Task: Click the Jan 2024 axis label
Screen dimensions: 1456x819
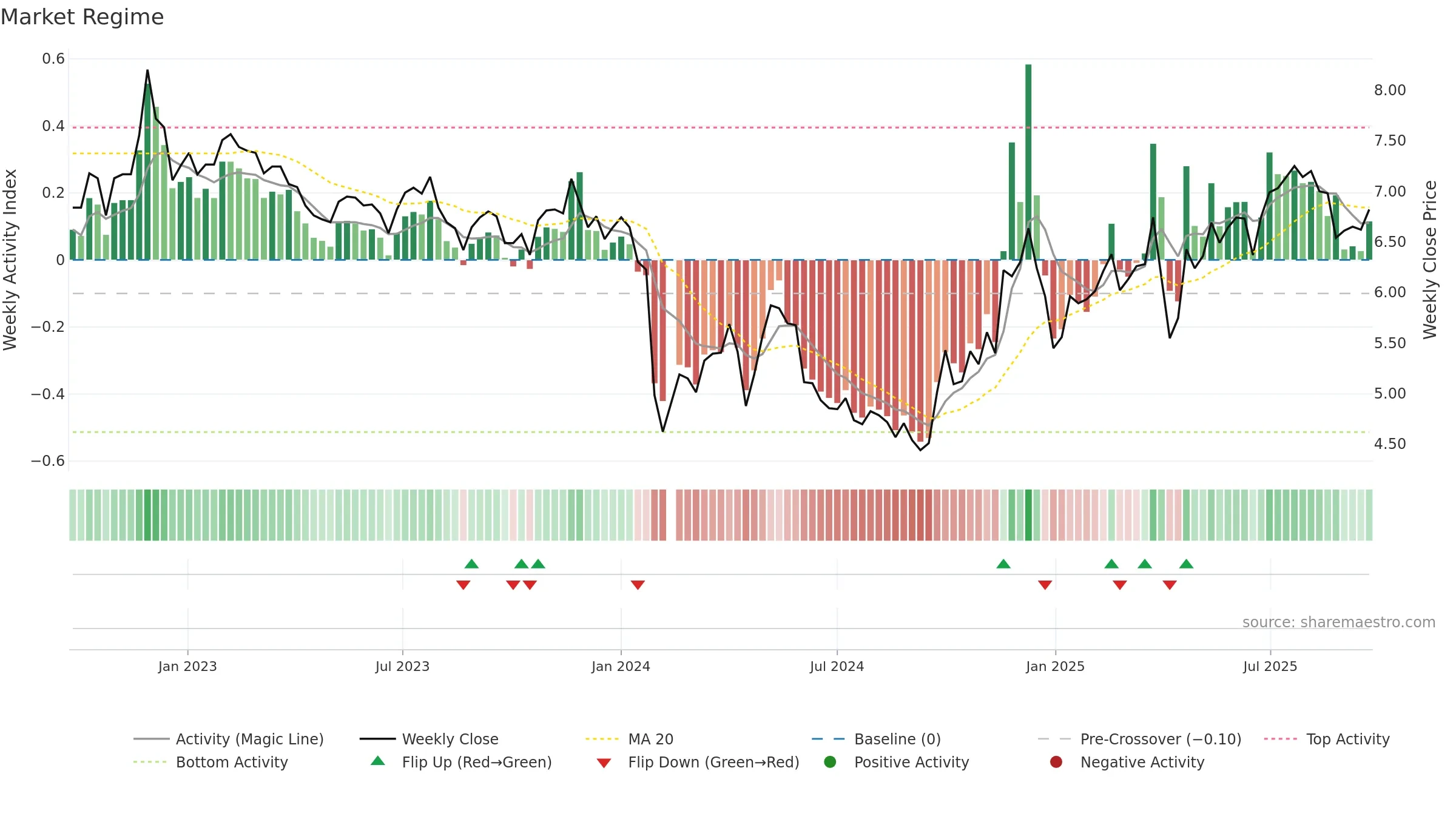Action: (x=621, y=667)
